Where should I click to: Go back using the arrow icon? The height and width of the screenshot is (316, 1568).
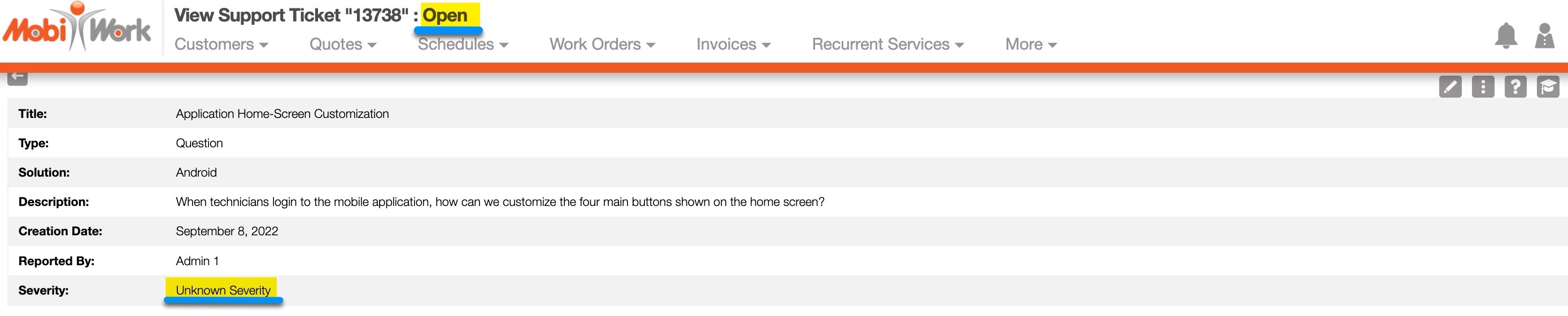point(18,77)
